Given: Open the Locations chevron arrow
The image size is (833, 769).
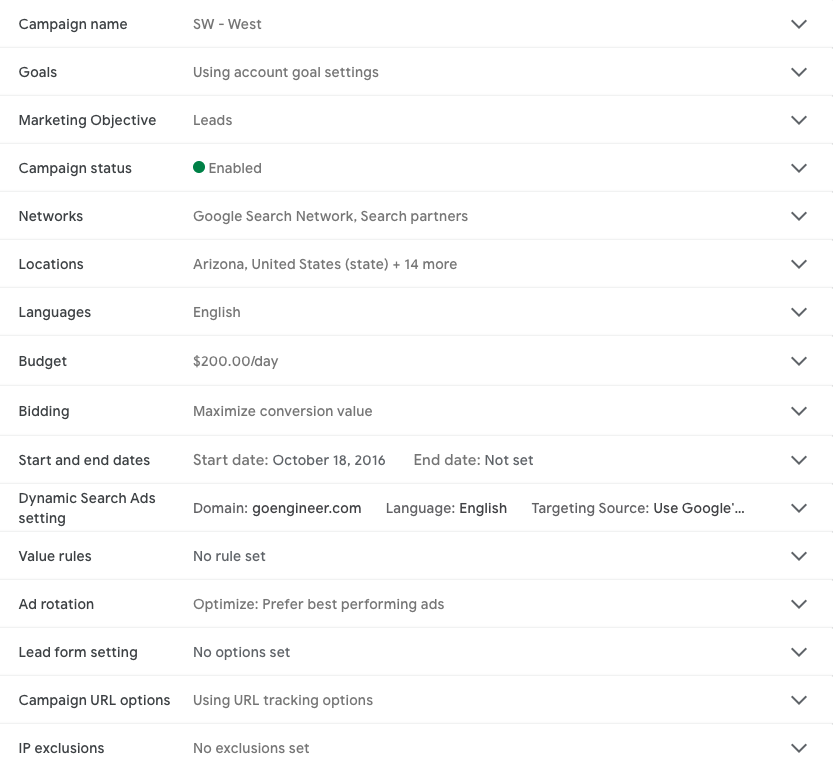Looking at the screenshot, I should 798,264.
